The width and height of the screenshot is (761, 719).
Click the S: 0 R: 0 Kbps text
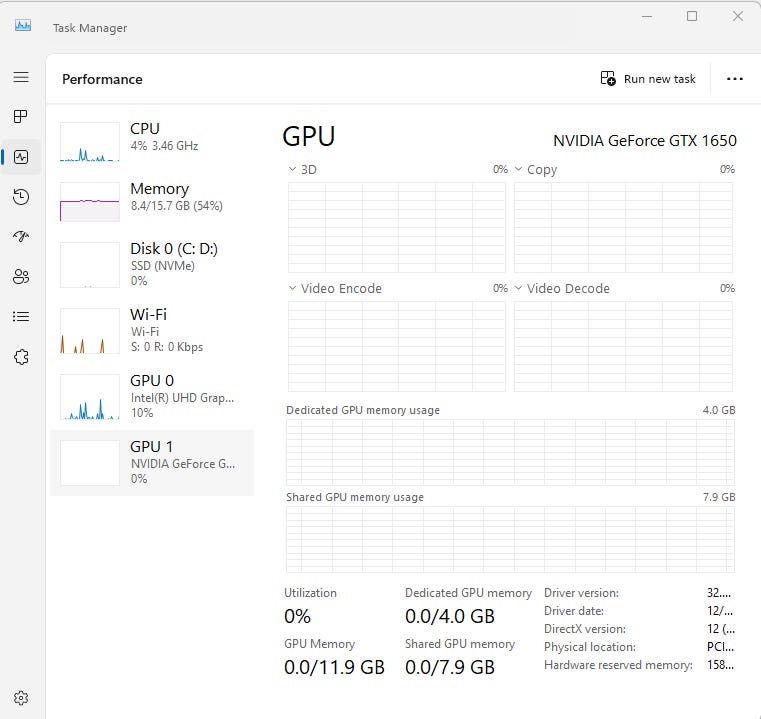pos(167,347)
